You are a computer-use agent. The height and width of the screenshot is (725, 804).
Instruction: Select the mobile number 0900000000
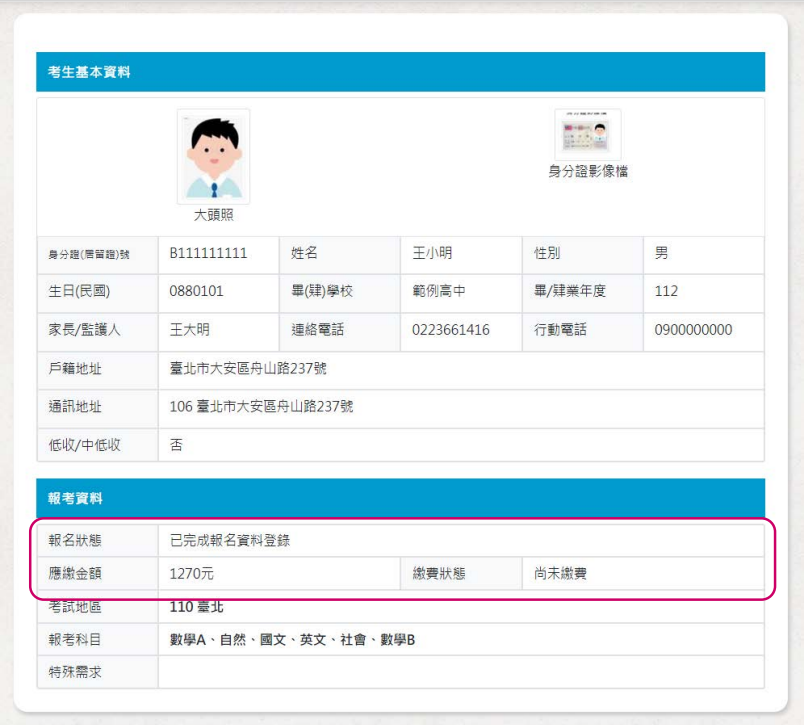(693, 330)
